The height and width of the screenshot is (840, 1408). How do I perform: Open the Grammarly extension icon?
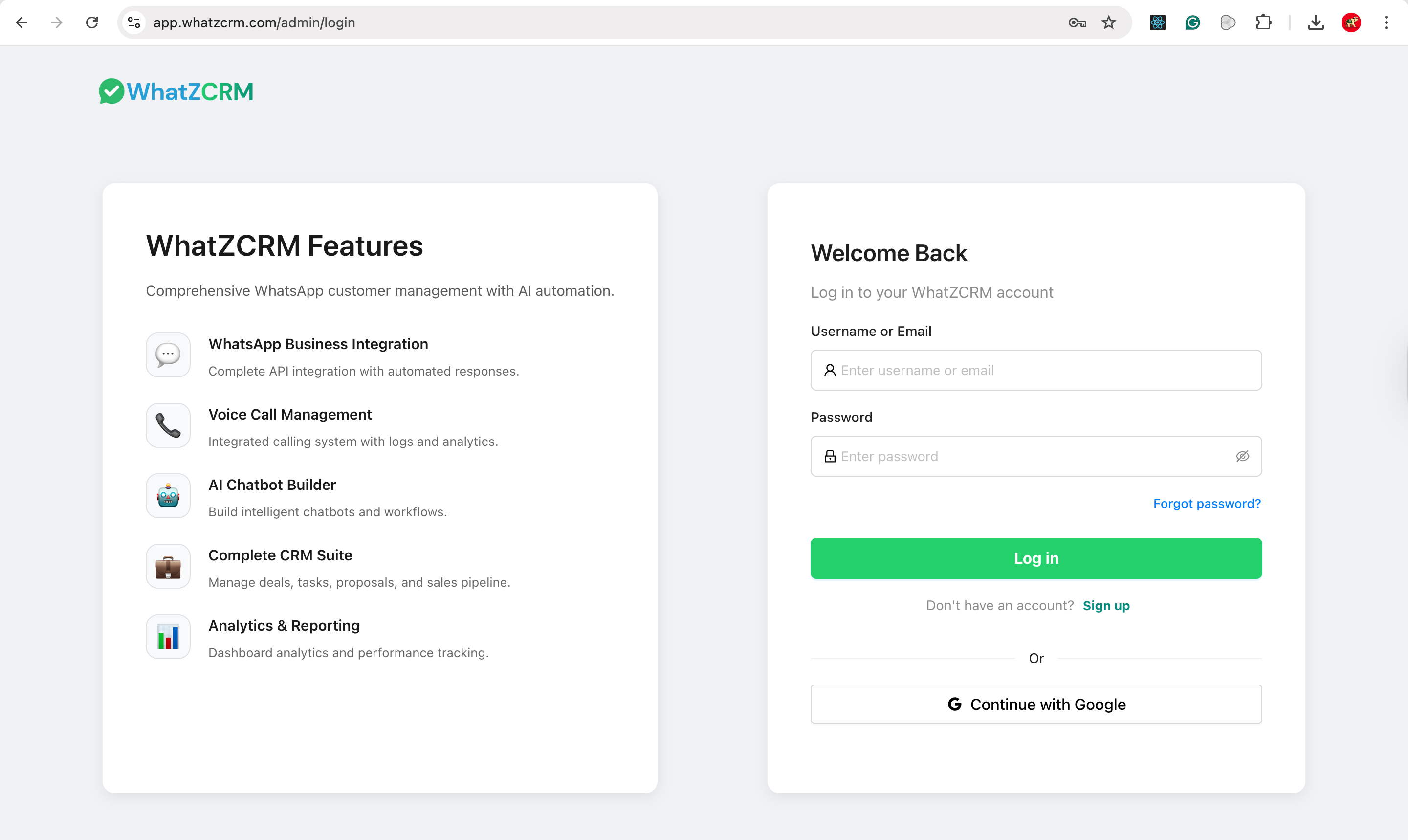pyautogui.click(x=1192, y=22)
